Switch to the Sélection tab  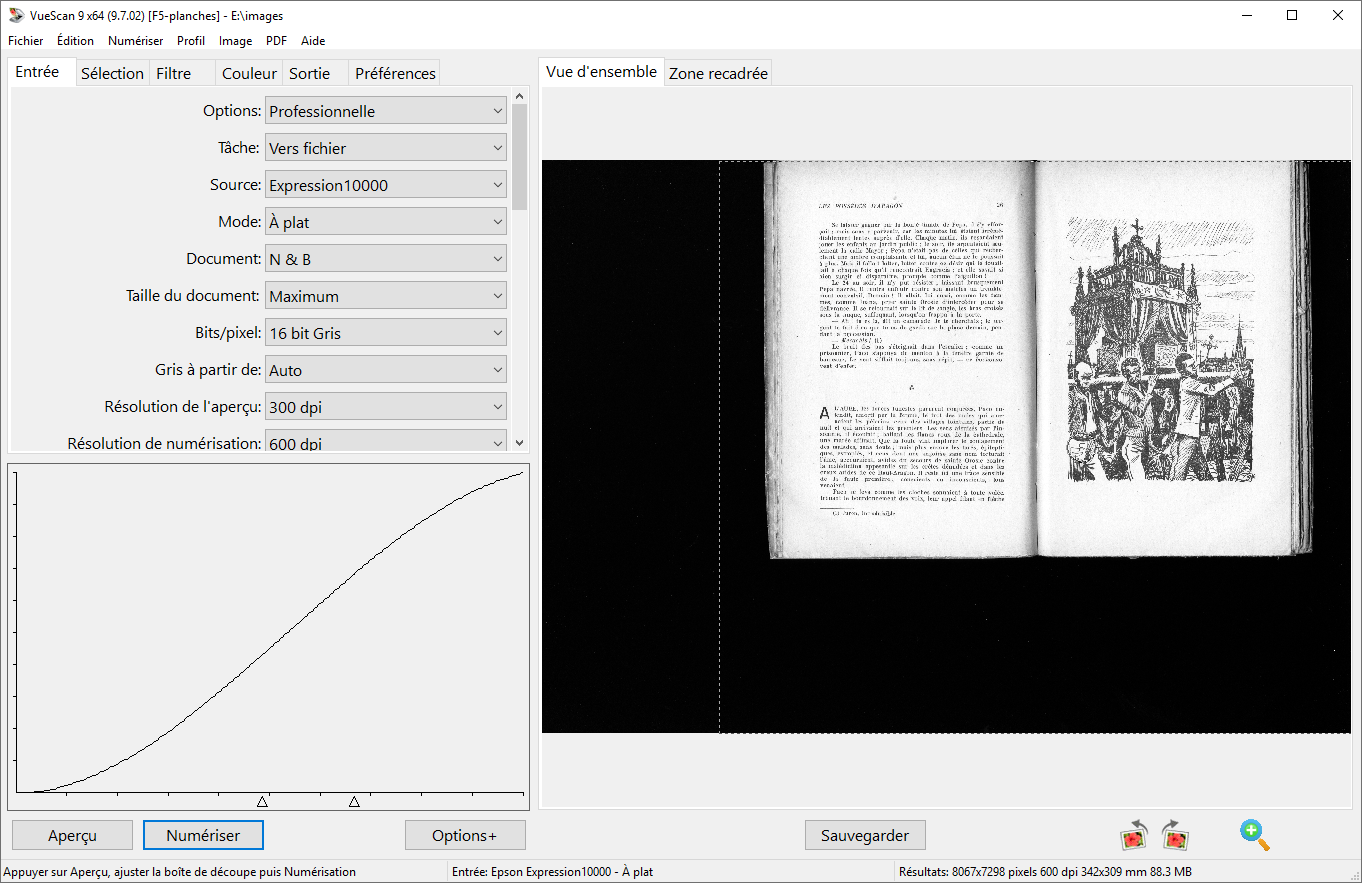[x=112, y=73]
